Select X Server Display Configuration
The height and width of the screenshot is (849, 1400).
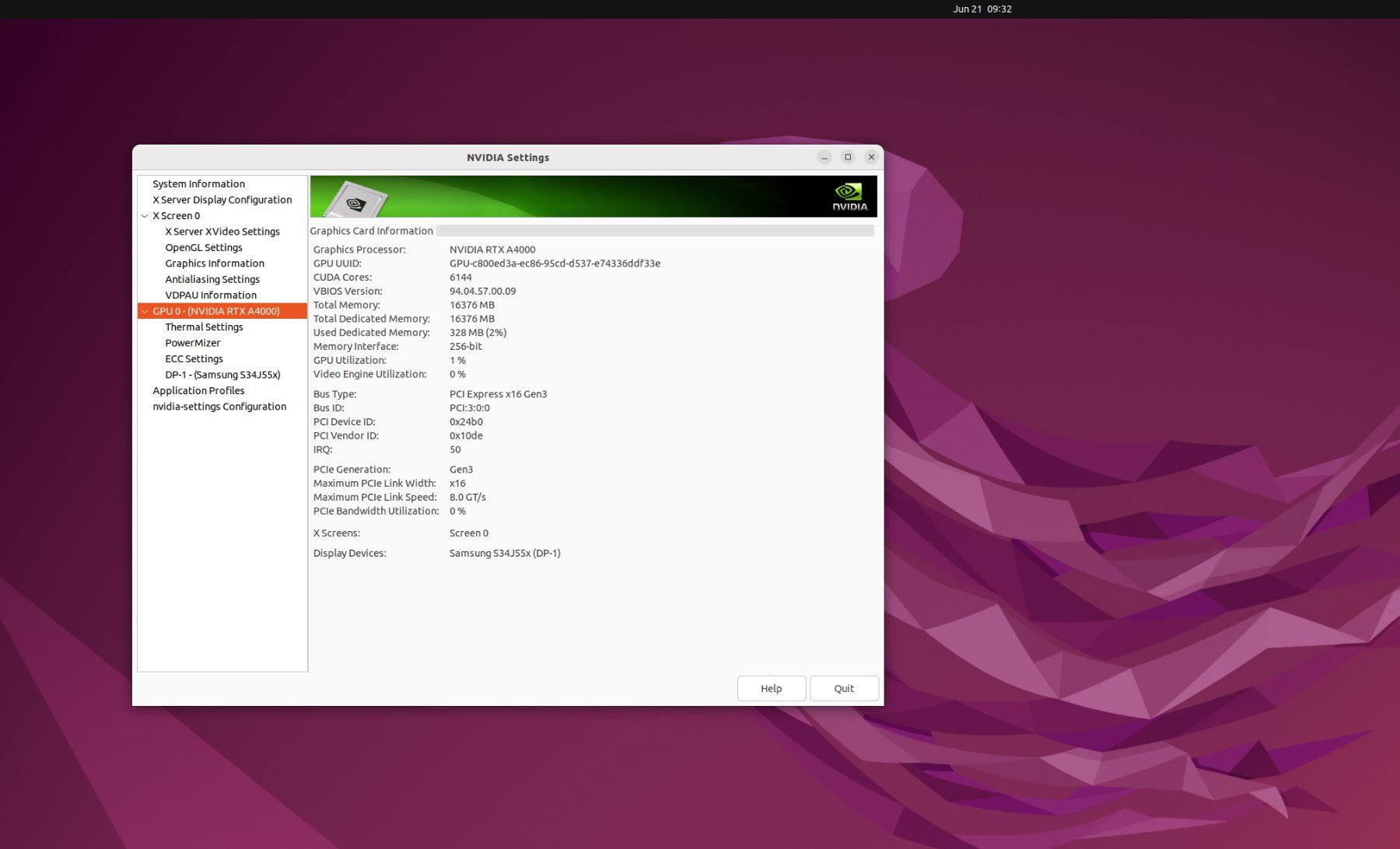[222, 200]
